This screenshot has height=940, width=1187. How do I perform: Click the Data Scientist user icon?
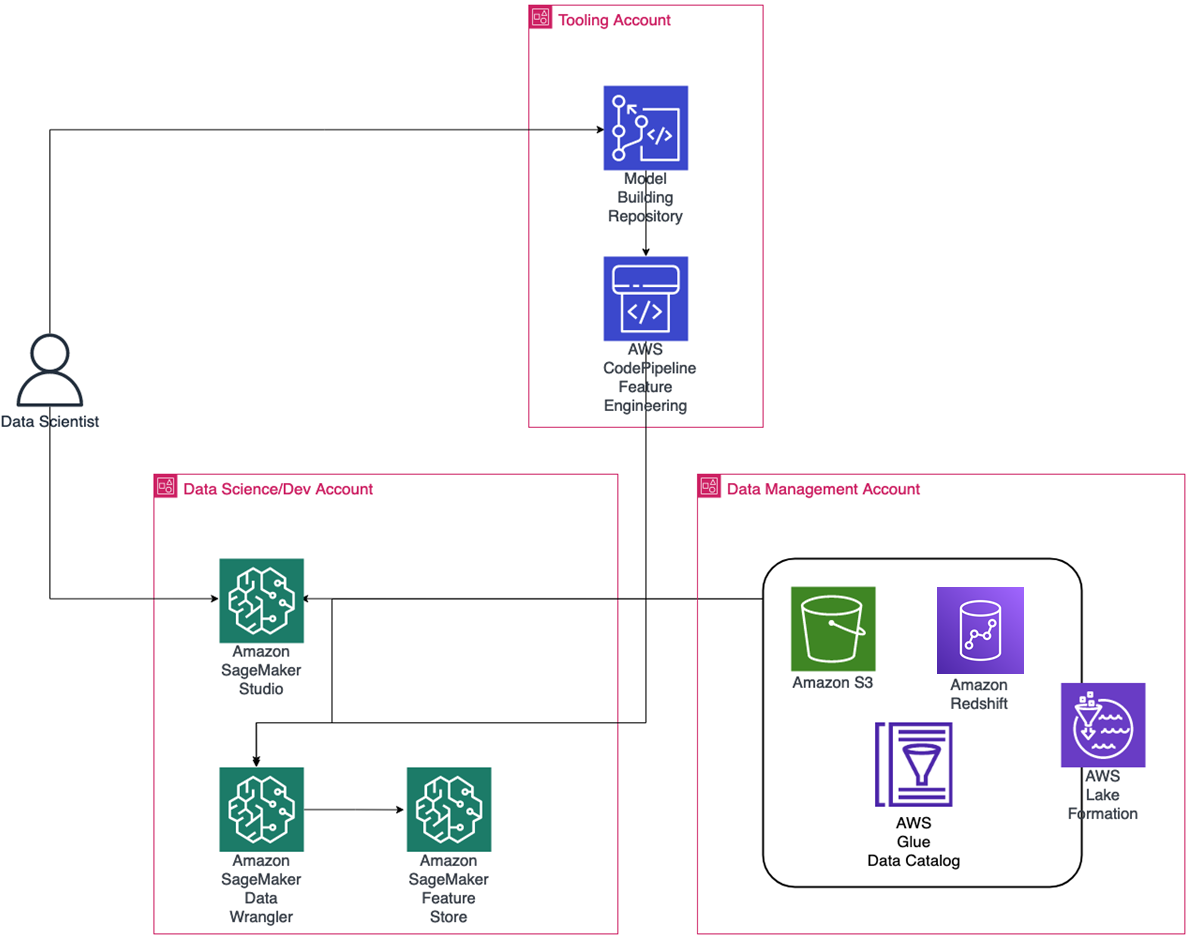pyautogui.click(x=50, y=371)
